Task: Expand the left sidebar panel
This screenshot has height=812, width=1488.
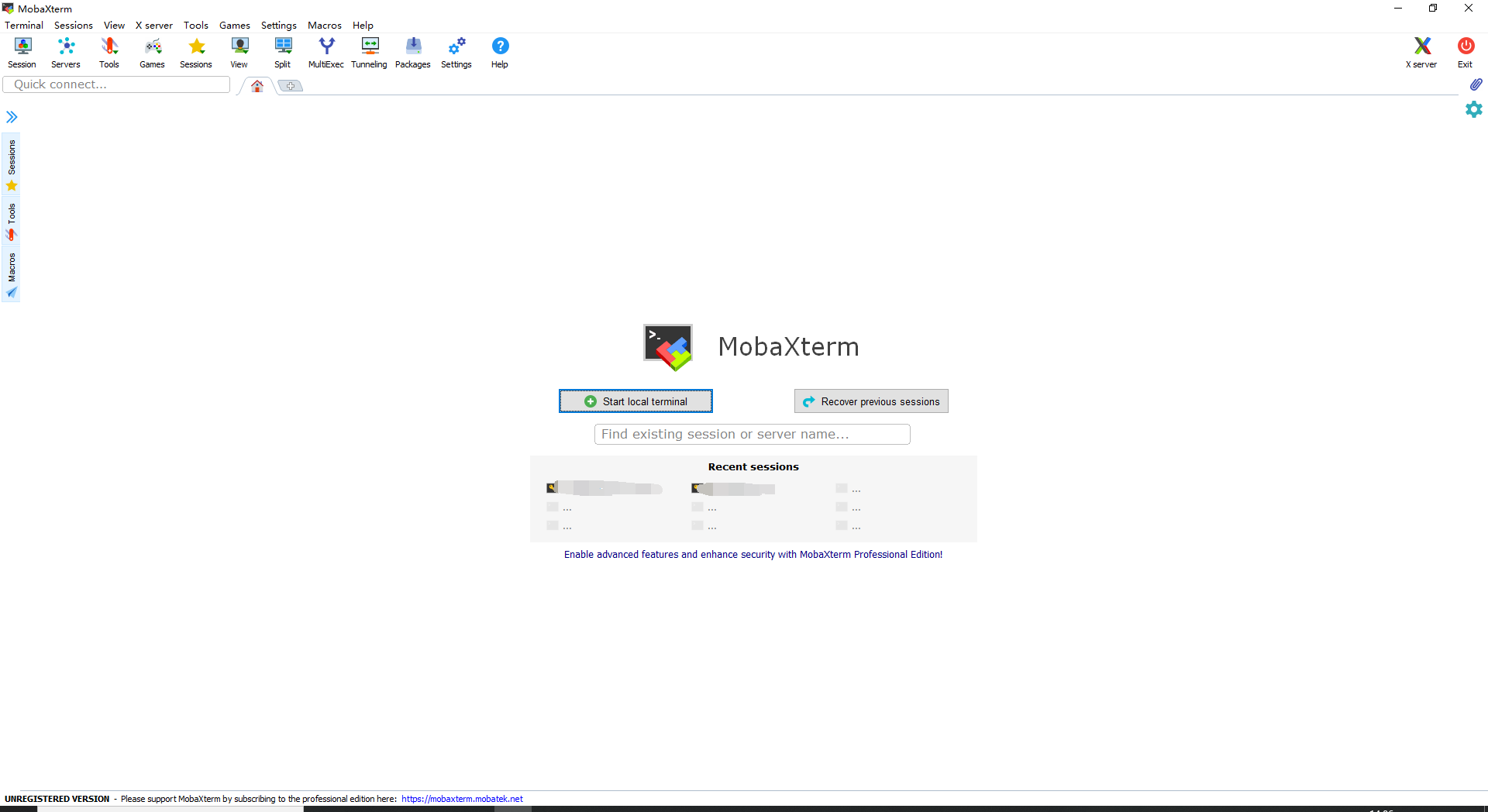Action: click(x=12, y=116)
